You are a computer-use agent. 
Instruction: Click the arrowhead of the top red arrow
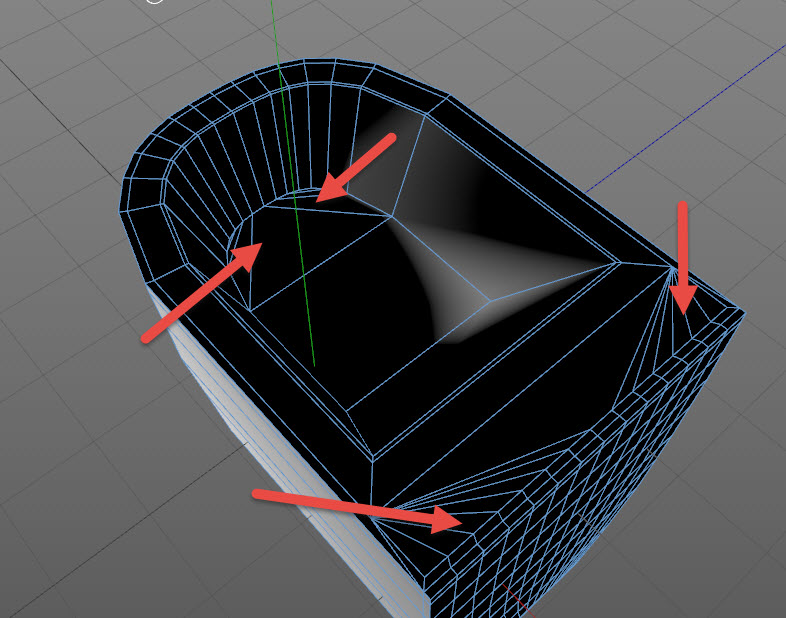point(333,187)
